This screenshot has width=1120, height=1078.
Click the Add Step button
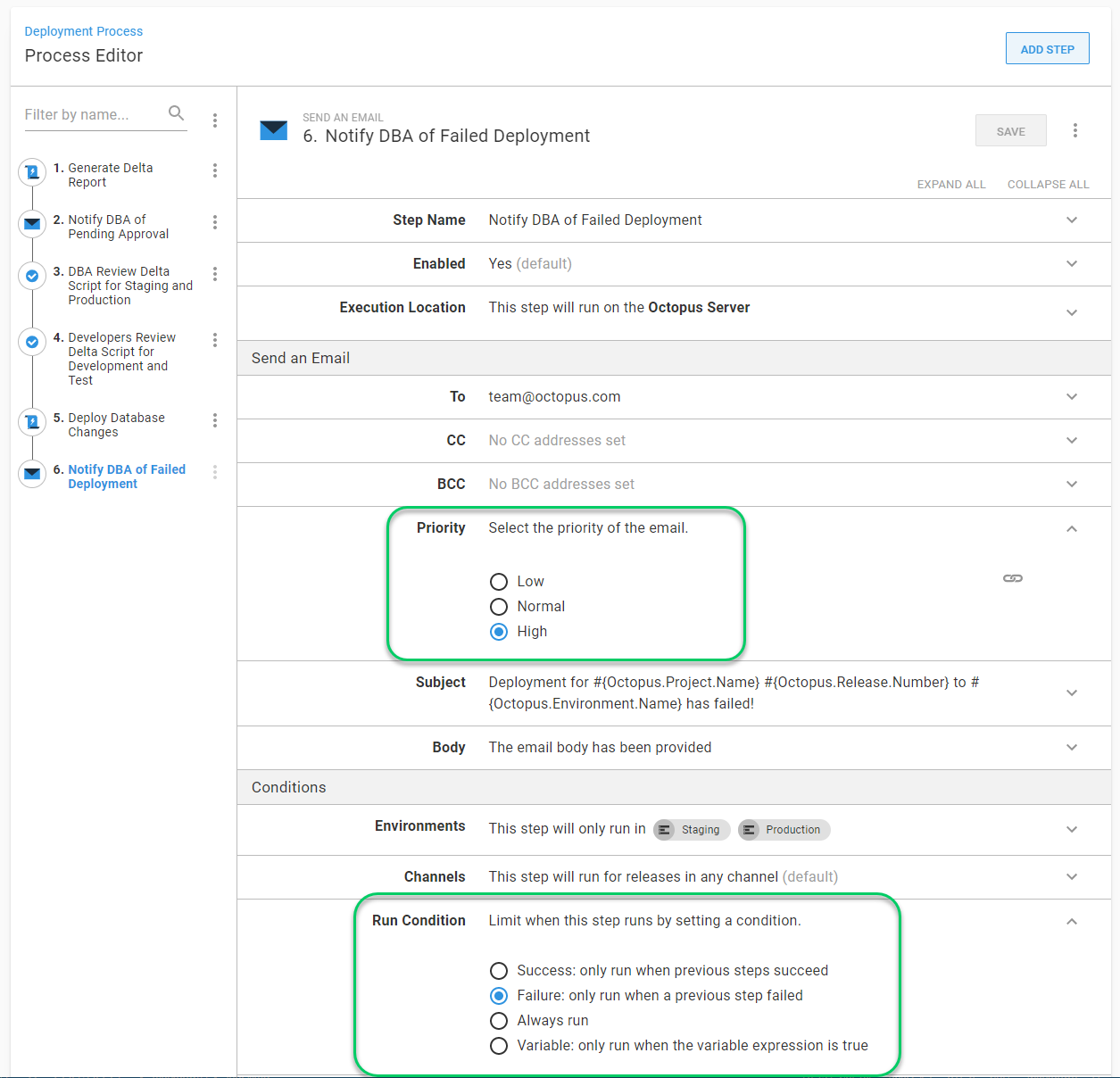pyautogui.click(x=1047, y=49)
